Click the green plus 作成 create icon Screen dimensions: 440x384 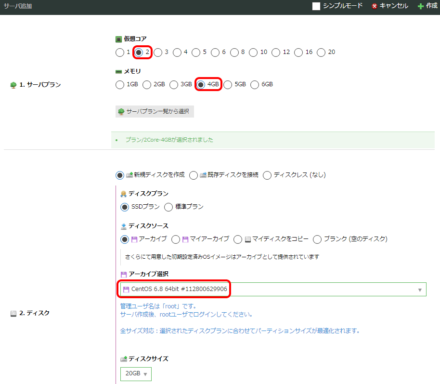click(421, 6)
